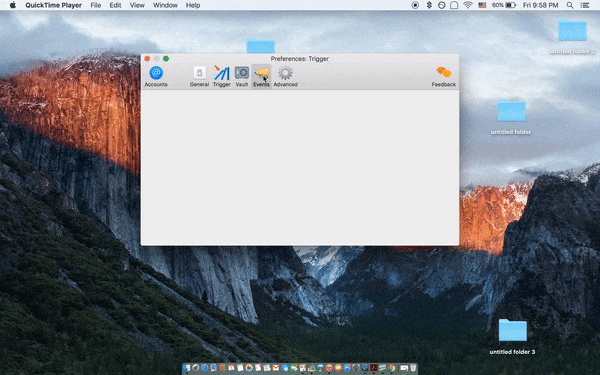Image resolution: width=600 pixels, height=375 pixels.
Task: Select the Trigger preferences pane
Action: tap(222, 77)
